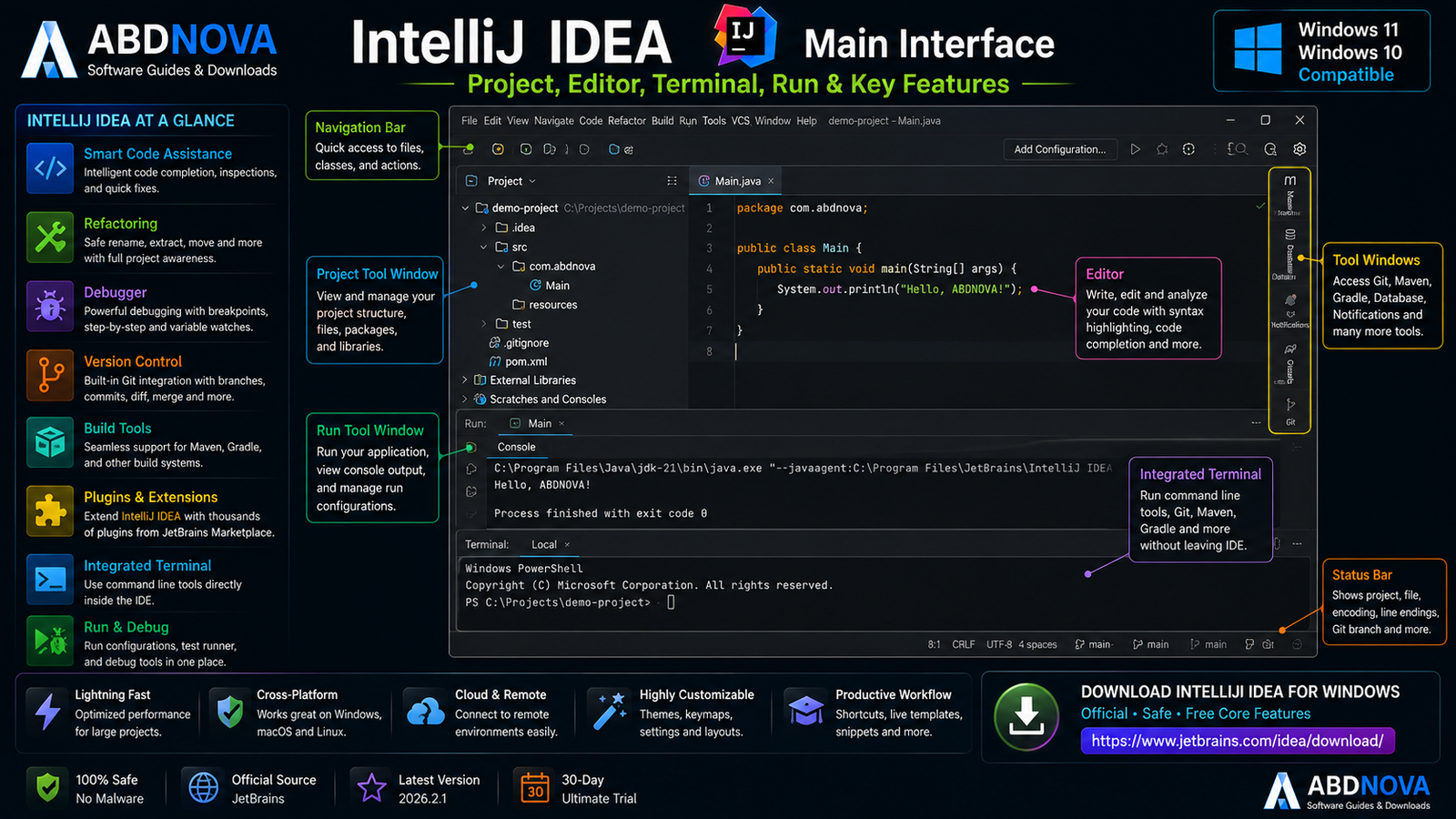Rerun Main using the green rerun icon
The height and width of the screenshot is (819, 1456).
pos(470,448)
